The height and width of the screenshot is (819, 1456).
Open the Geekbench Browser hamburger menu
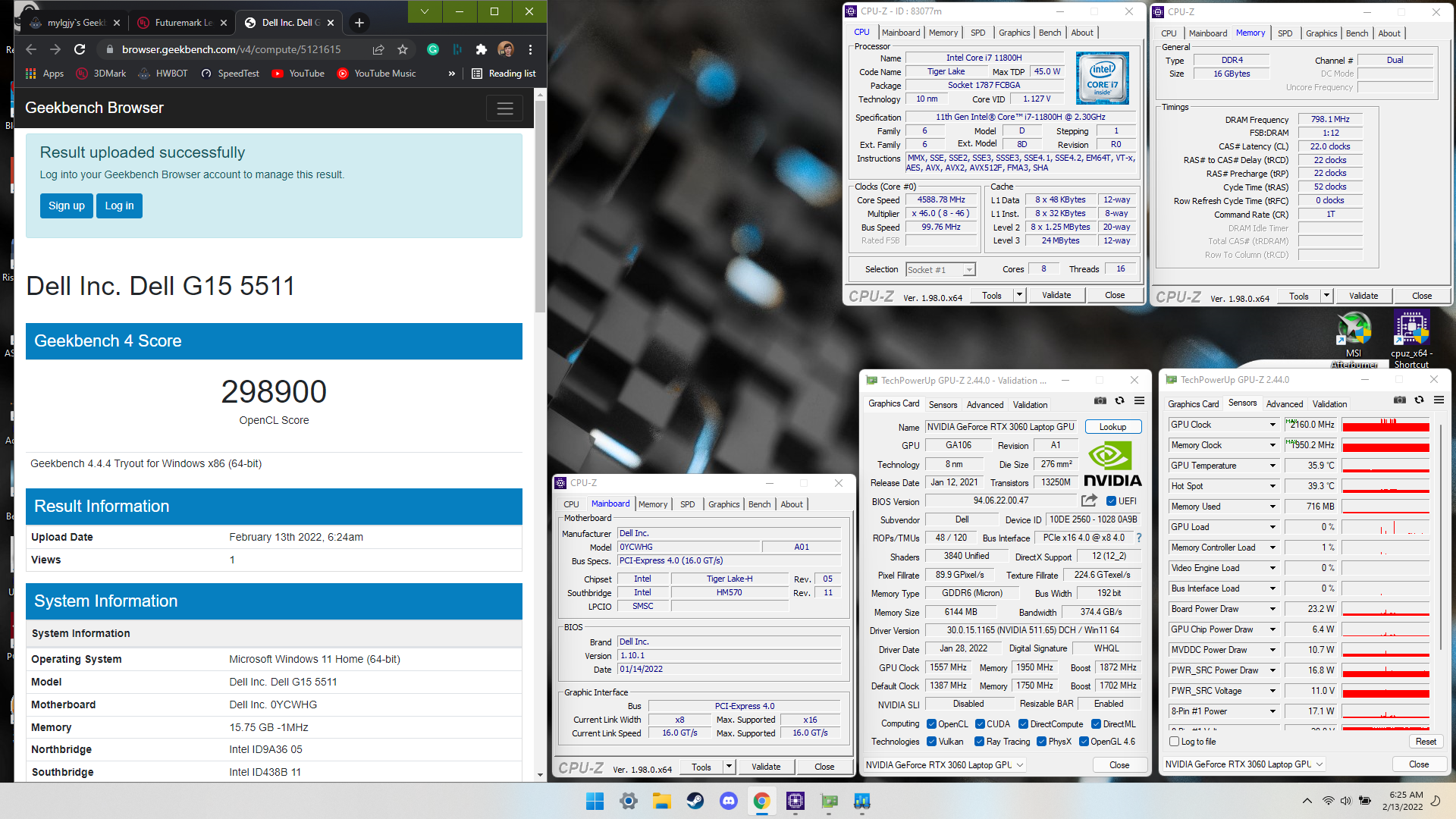coord(505,108)
